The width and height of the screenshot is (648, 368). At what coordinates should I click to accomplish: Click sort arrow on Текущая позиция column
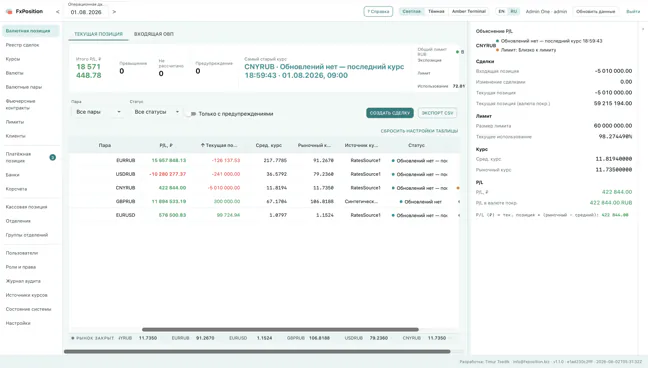click(202, 145)
